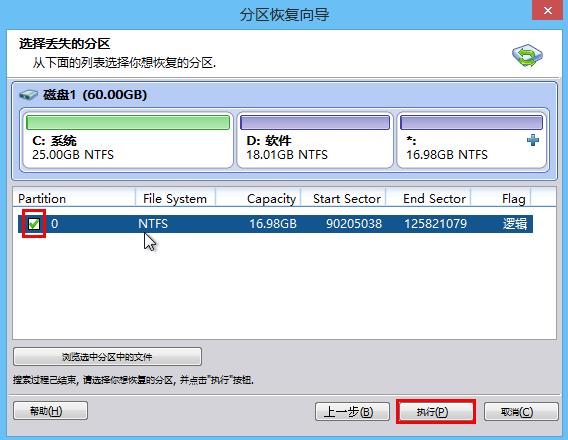Click the blue plus icon on unallocated partition
Image resolution: width=568 pixels, height=440 pixels.
pyautogui.click(x=532, y=140)
